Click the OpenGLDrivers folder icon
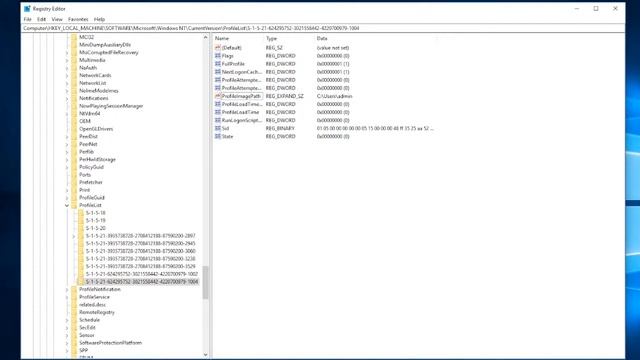Image resolution: width=640 pixels, height=360 pixels. click(x=74, y=129)
